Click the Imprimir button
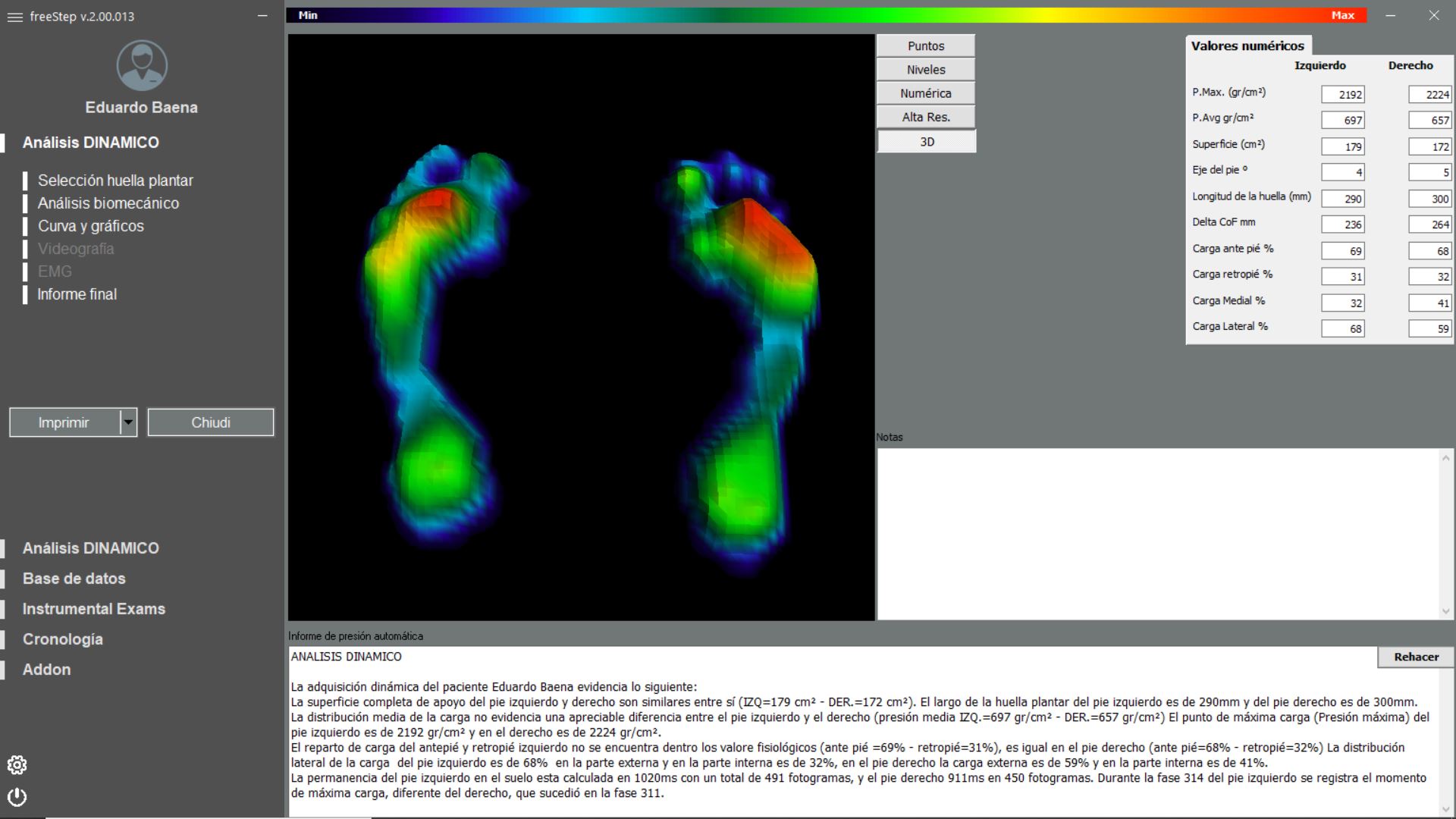This screenshot has width=1456, height=819. tap(64, 422)
